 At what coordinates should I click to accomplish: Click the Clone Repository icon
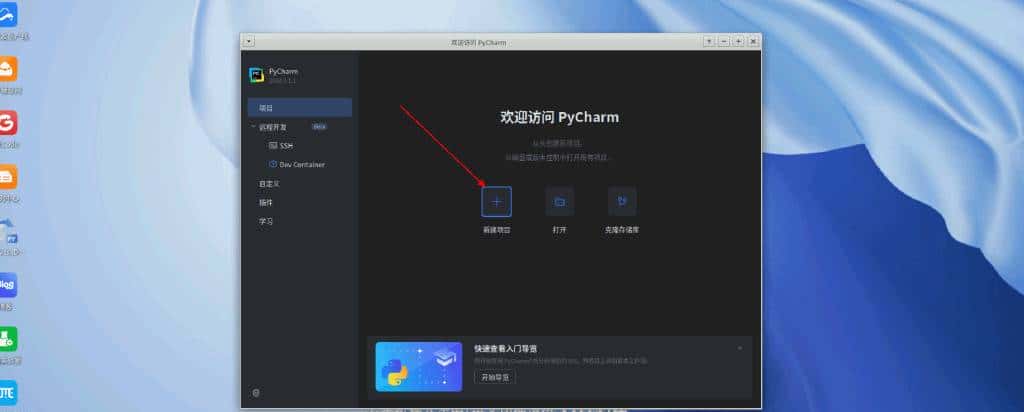(x=622, y=201)
